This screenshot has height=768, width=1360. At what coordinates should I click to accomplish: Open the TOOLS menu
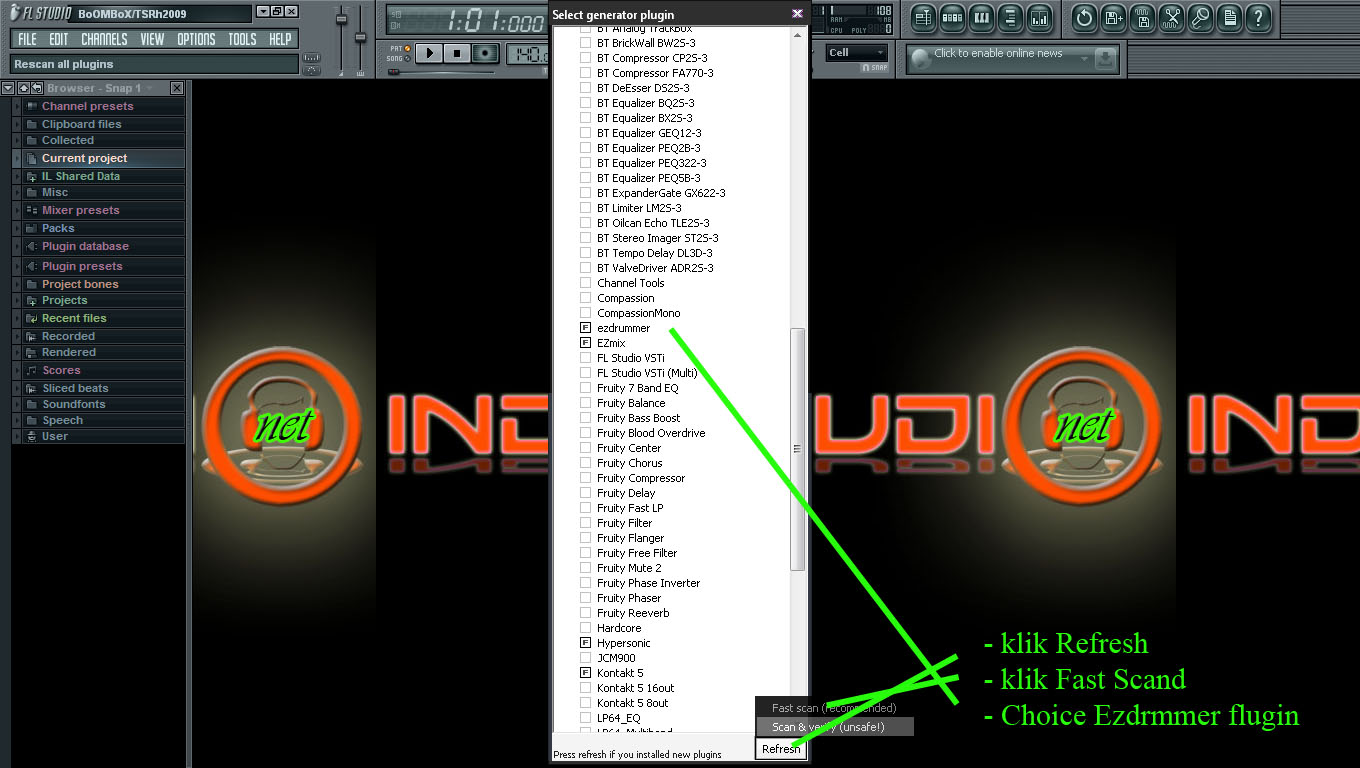click(242, 39)
